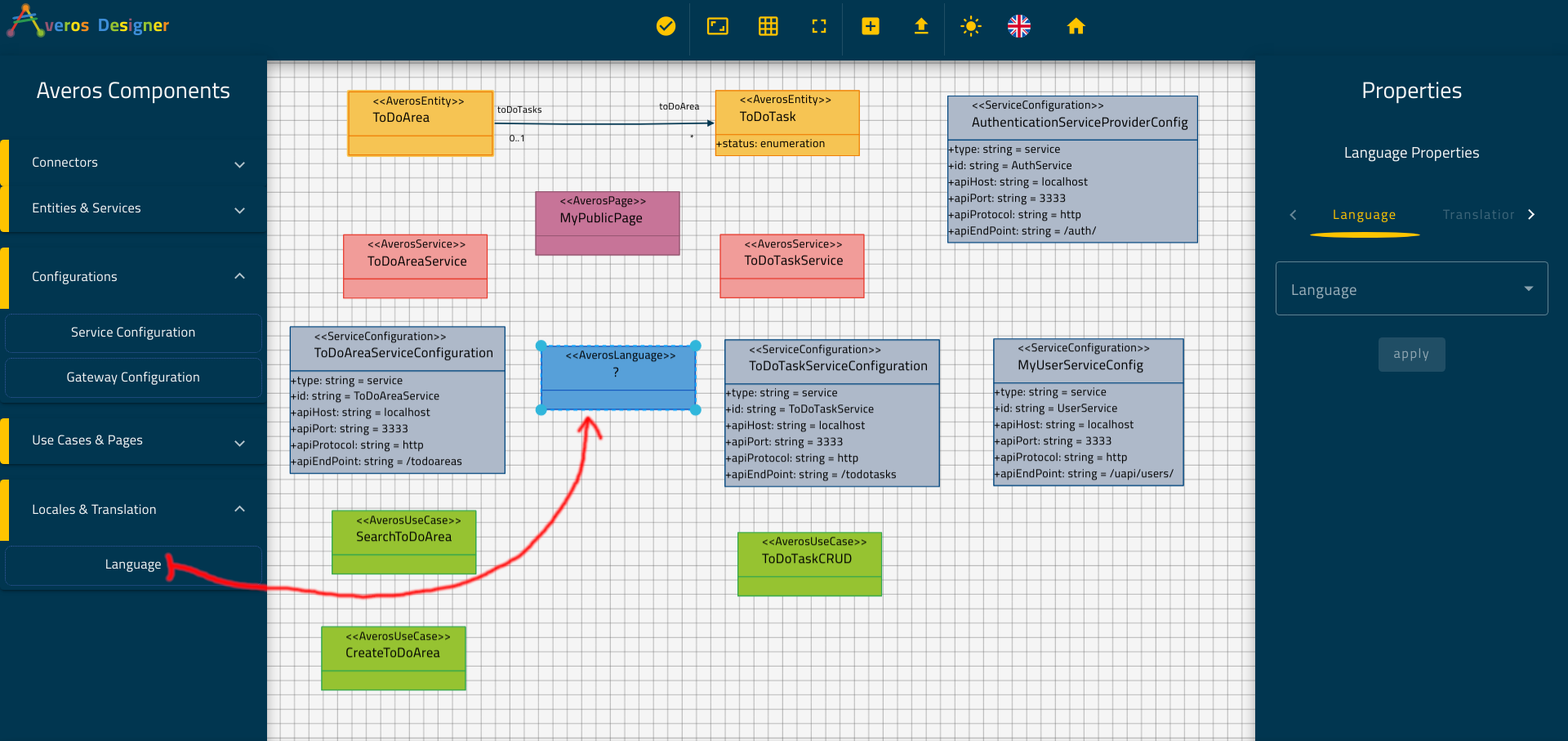The image size is (1568, 741).
Task: Click the apply button
Action: click(1411, 355)
